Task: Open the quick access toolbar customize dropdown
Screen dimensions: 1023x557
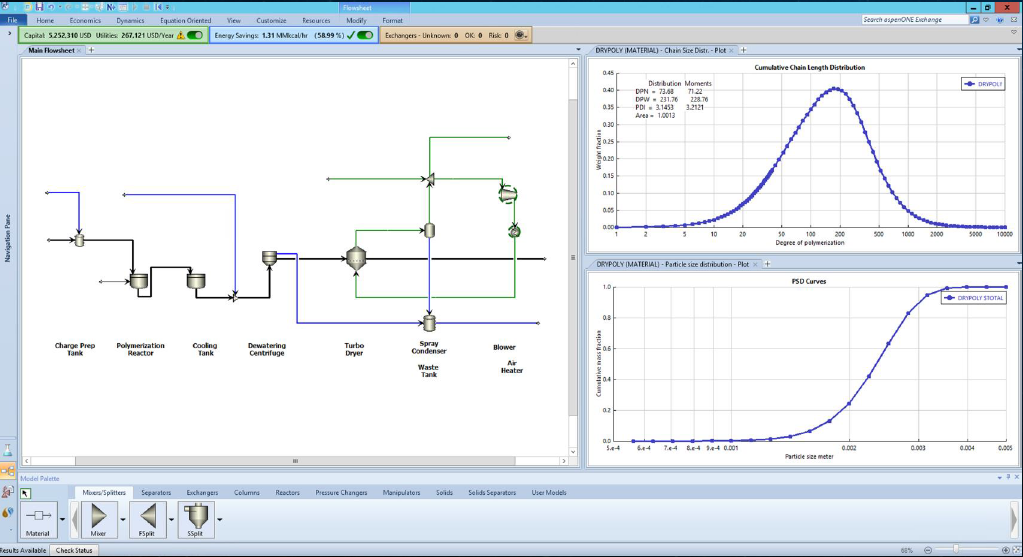Action: (x=168, y=7)
